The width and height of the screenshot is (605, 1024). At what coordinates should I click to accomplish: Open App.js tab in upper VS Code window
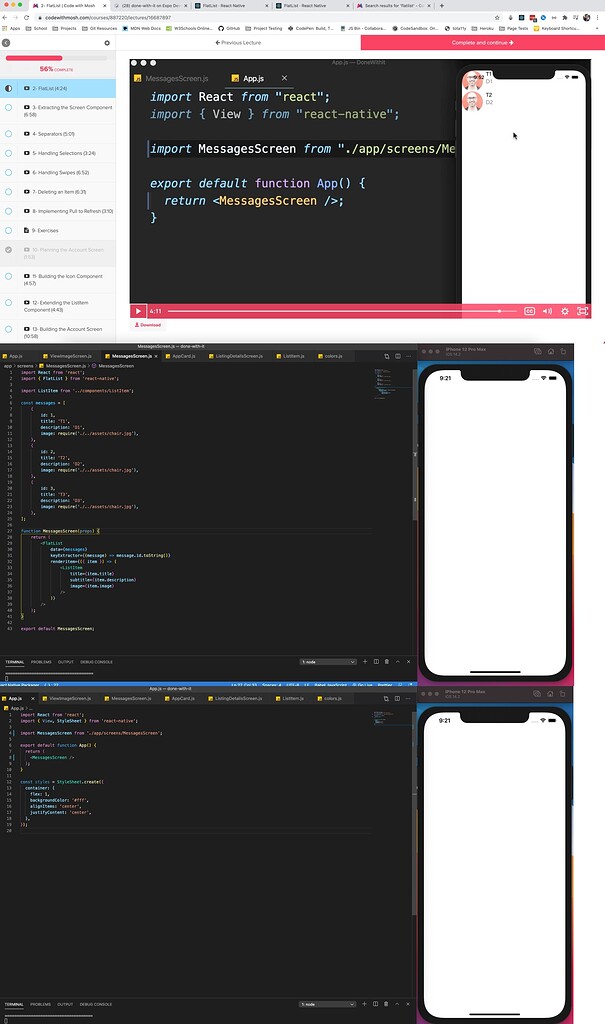click(13, 357)
